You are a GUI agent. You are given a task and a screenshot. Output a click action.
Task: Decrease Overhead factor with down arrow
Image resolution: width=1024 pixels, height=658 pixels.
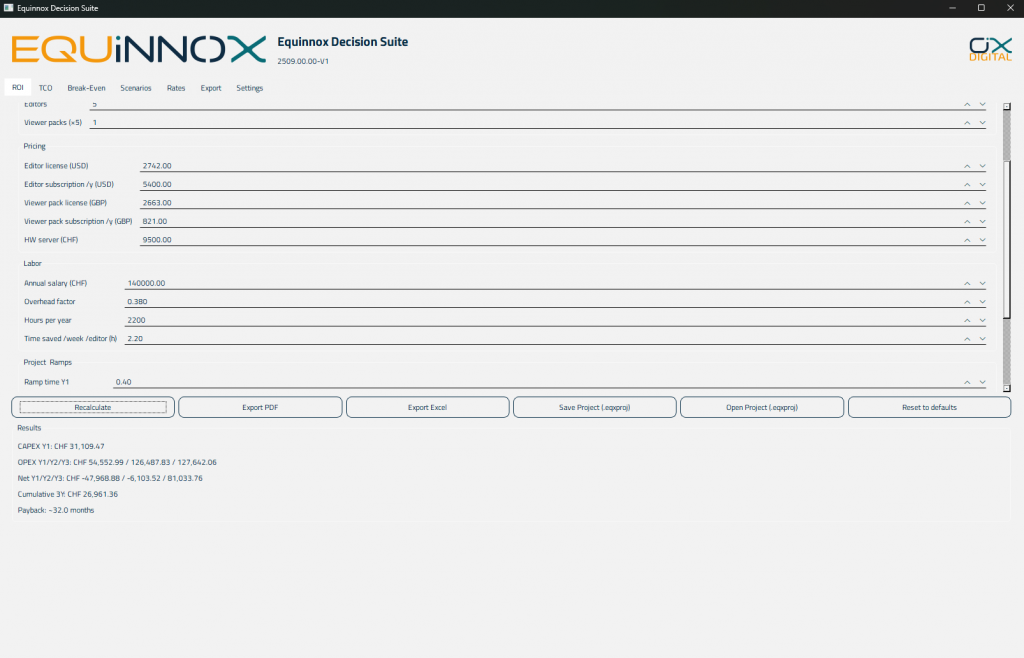982,302
